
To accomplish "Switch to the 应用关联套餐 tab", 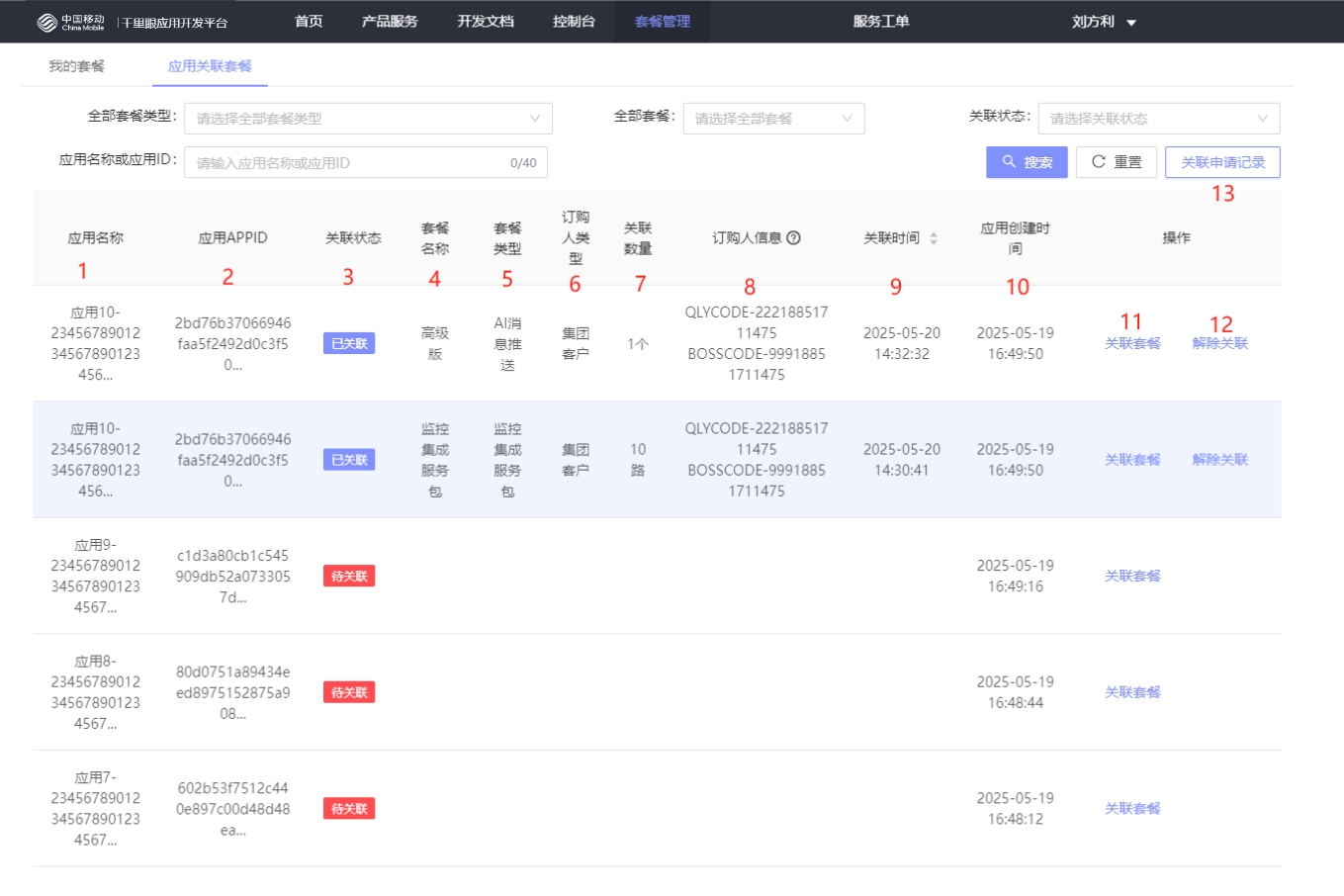I will (x=210, y=66).
